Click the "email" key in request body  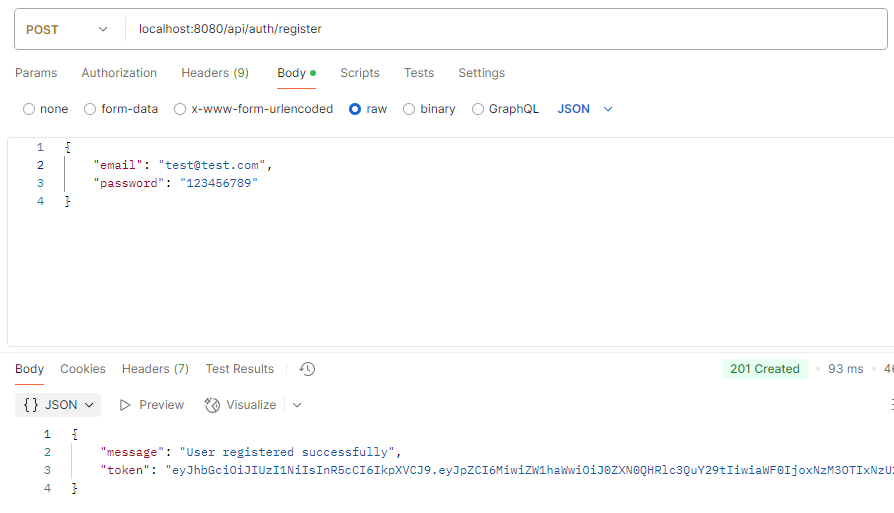coord(118,165)
